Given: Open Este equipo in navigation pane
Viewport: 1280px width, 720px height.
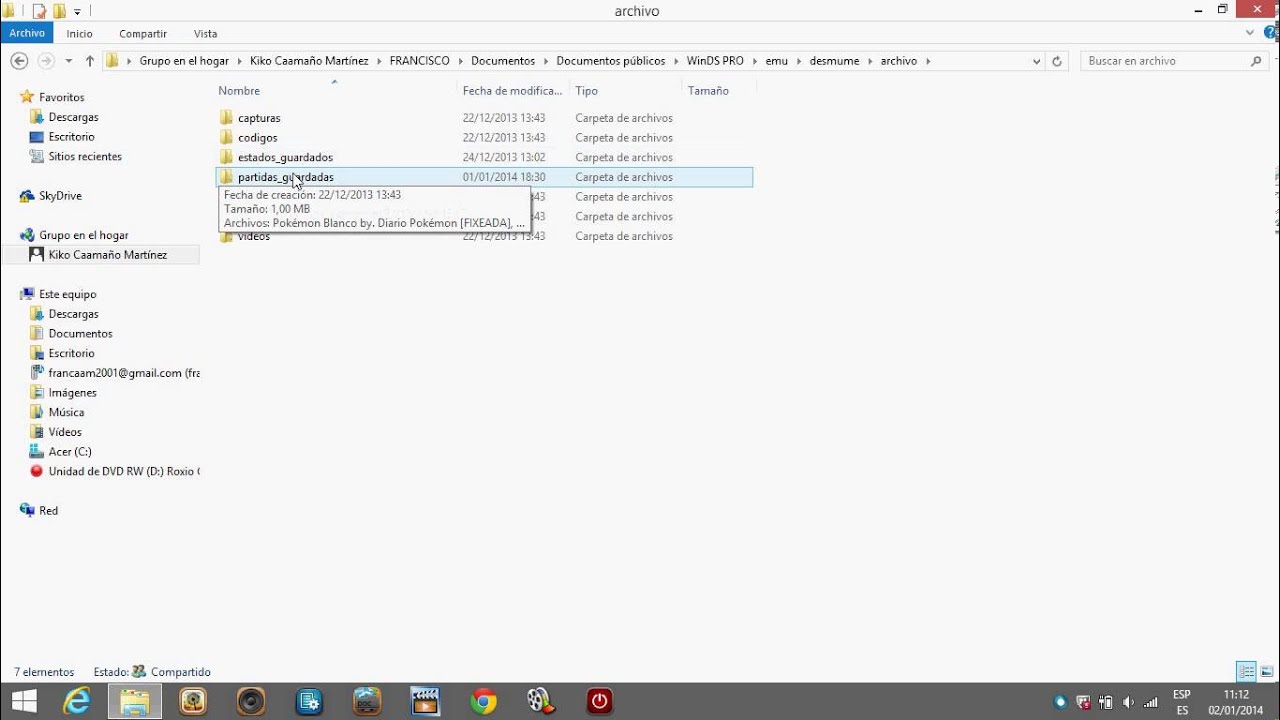Looking at the screenshot, I should coord(67,294).
